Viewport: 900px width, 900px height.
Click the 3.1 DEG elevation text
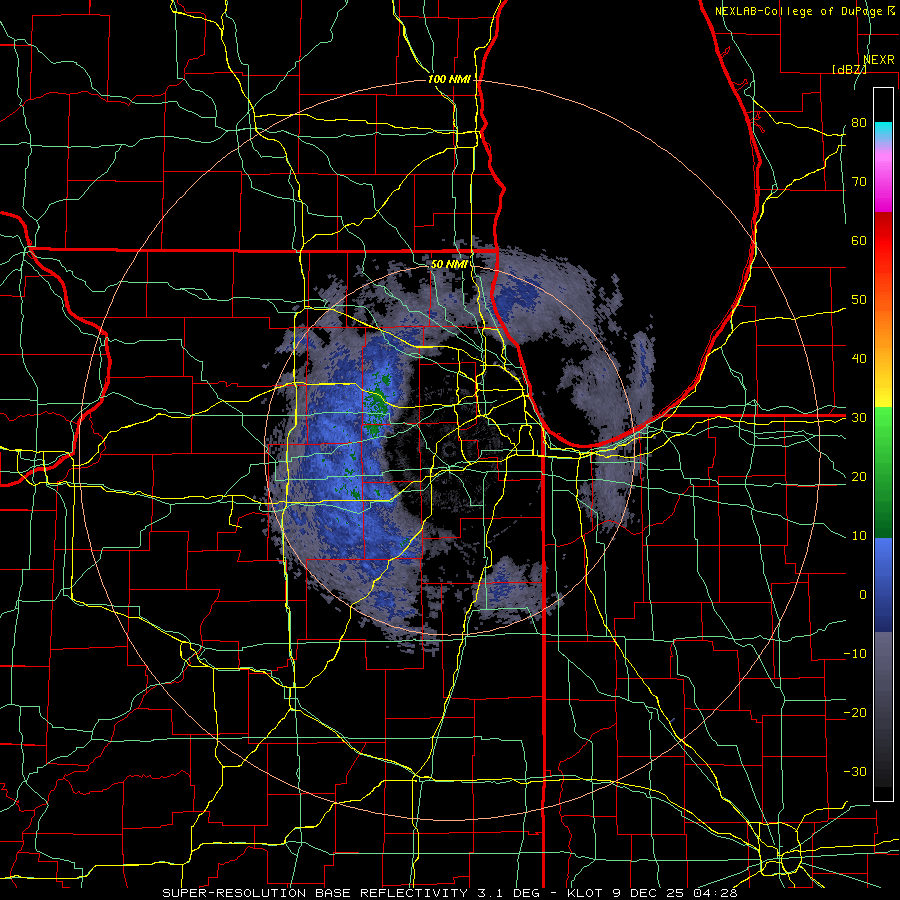[509, 893]
